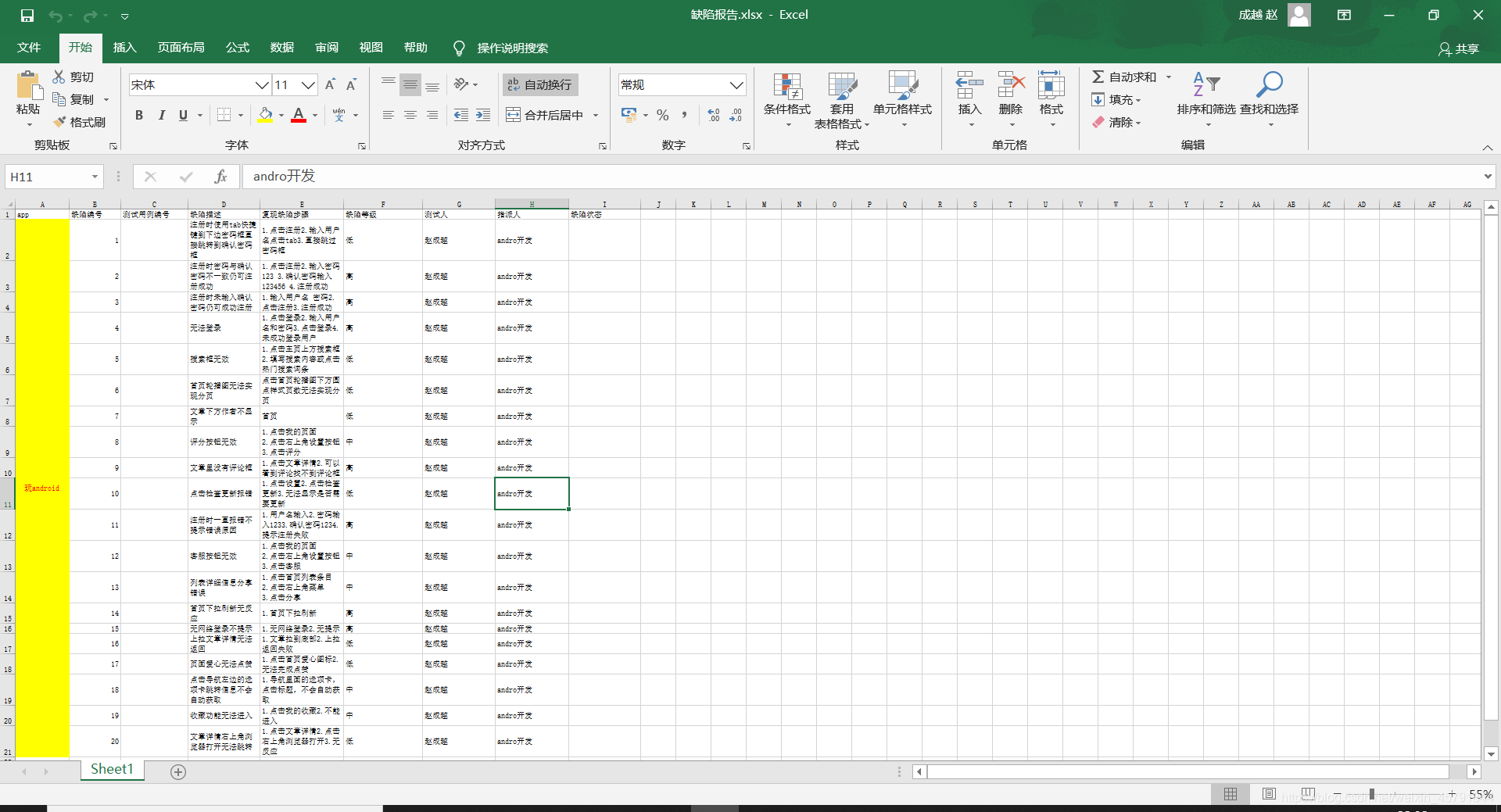Click the Paste clipboard icon
This screenshot has height=812, width=1501.
tap(29, 85)
